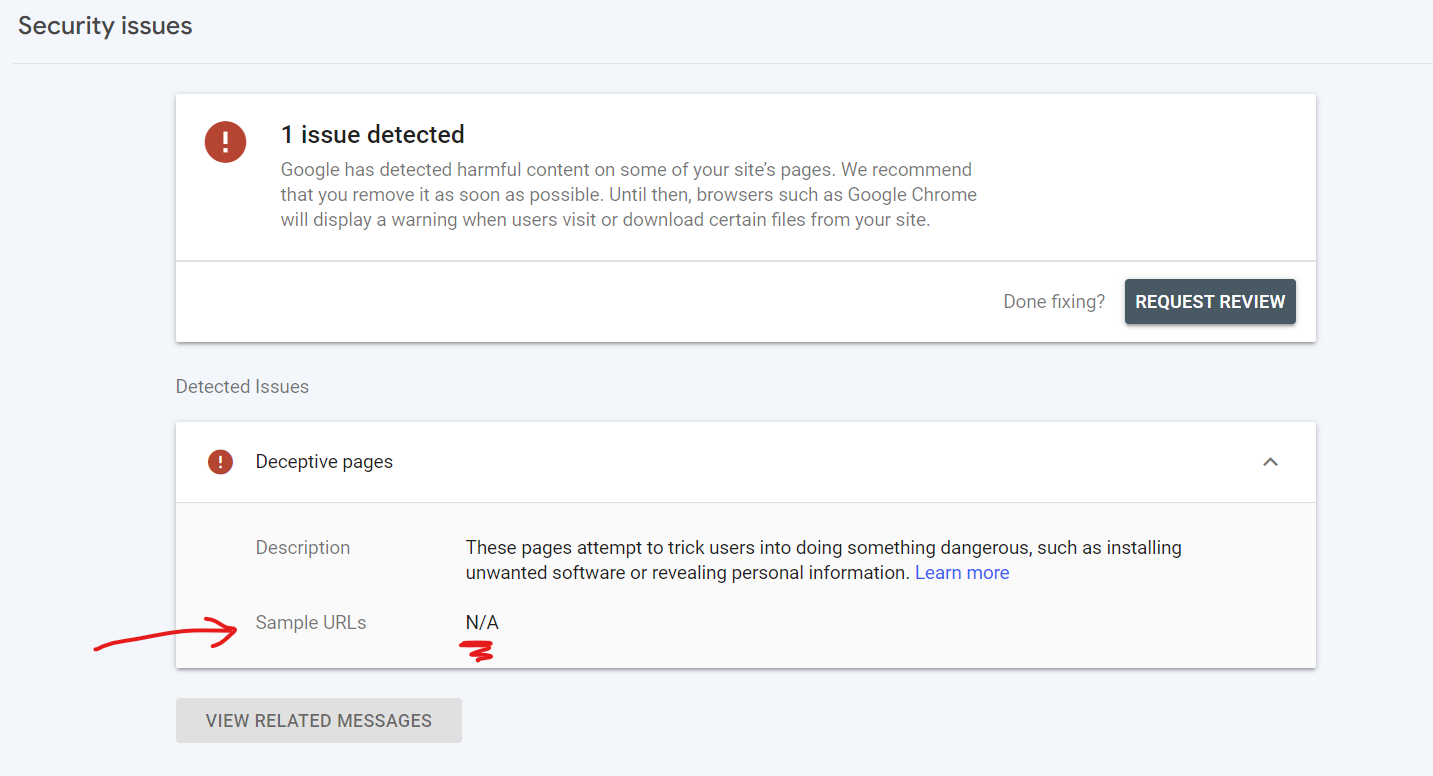Select the Deceptive pages row header
Viewport: 1433px width, 776px height.
[x=324, y=462]
